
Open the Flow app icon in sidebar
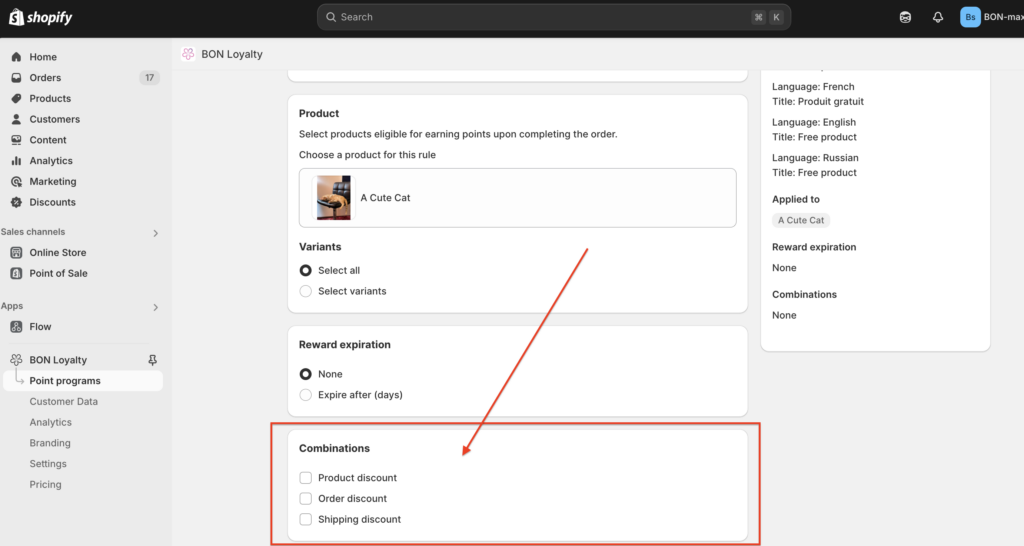pyautogui.click(x=16, y=327)
